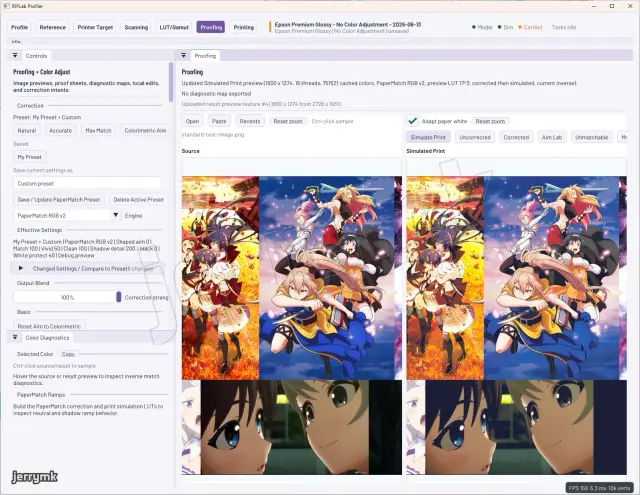
Task: Click Save / Update PaperMatch Preset
Action: (59, 200)
